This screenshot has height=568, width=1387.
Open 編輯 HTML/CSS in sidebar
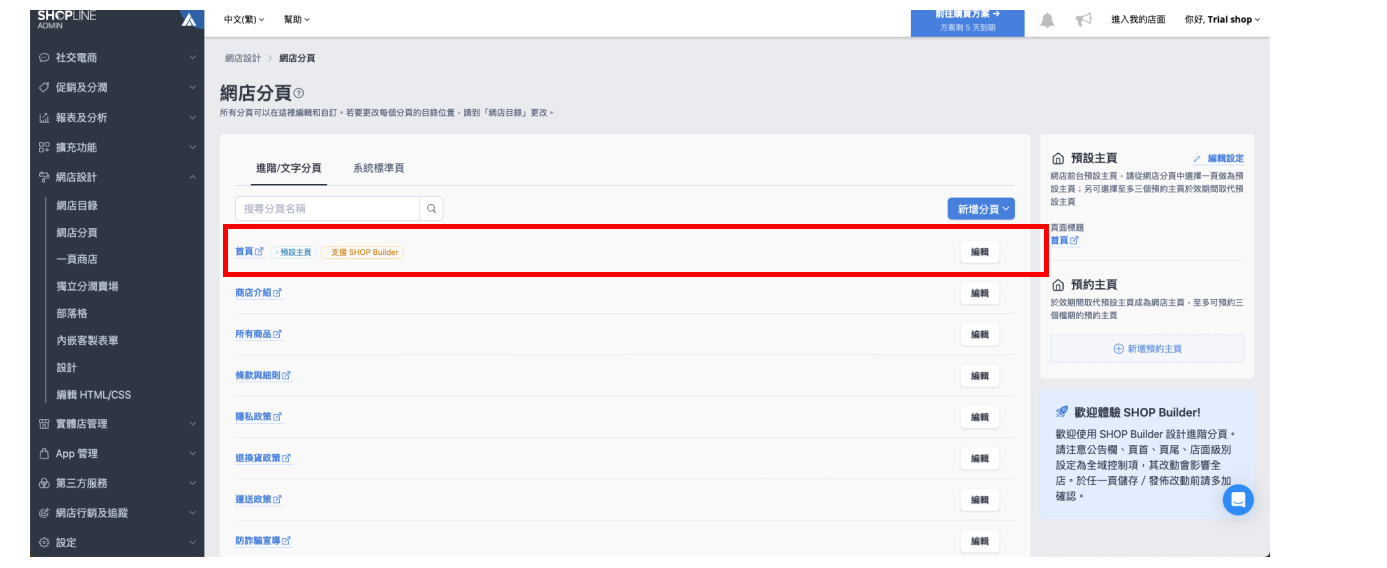click(93, 394)
